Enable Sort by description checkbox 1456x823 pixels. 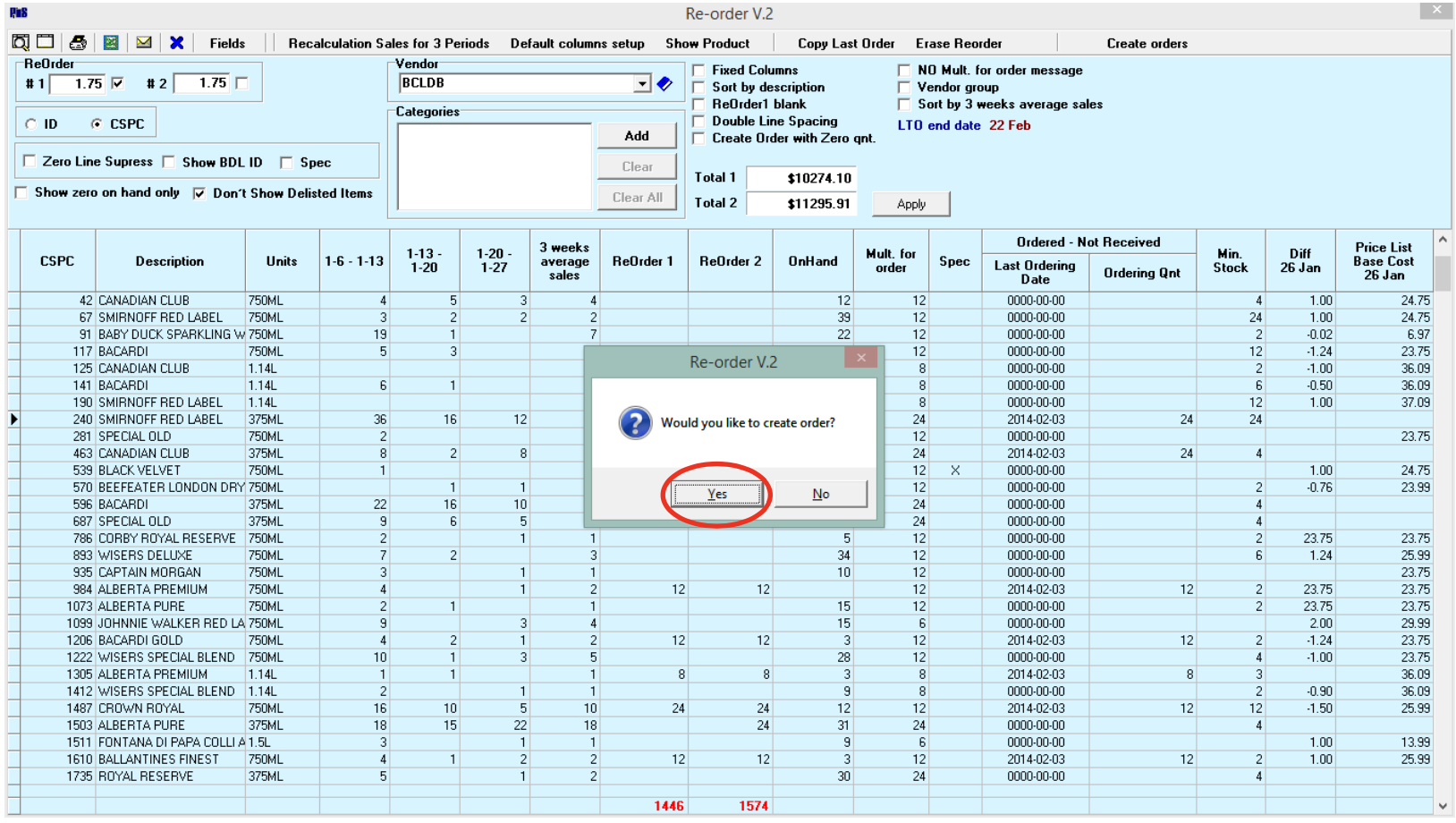(698, 87)
